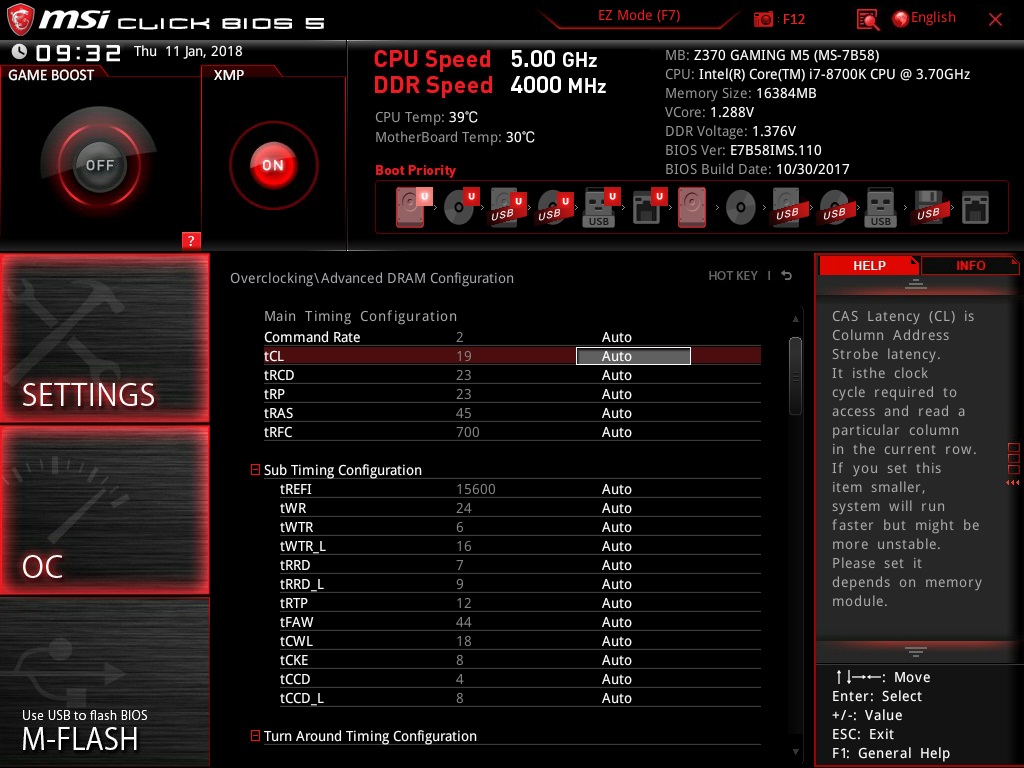This screenshot has width=1024, height=768.
Task: Toggle the XMP button currently ON
Action: [273, 165]
